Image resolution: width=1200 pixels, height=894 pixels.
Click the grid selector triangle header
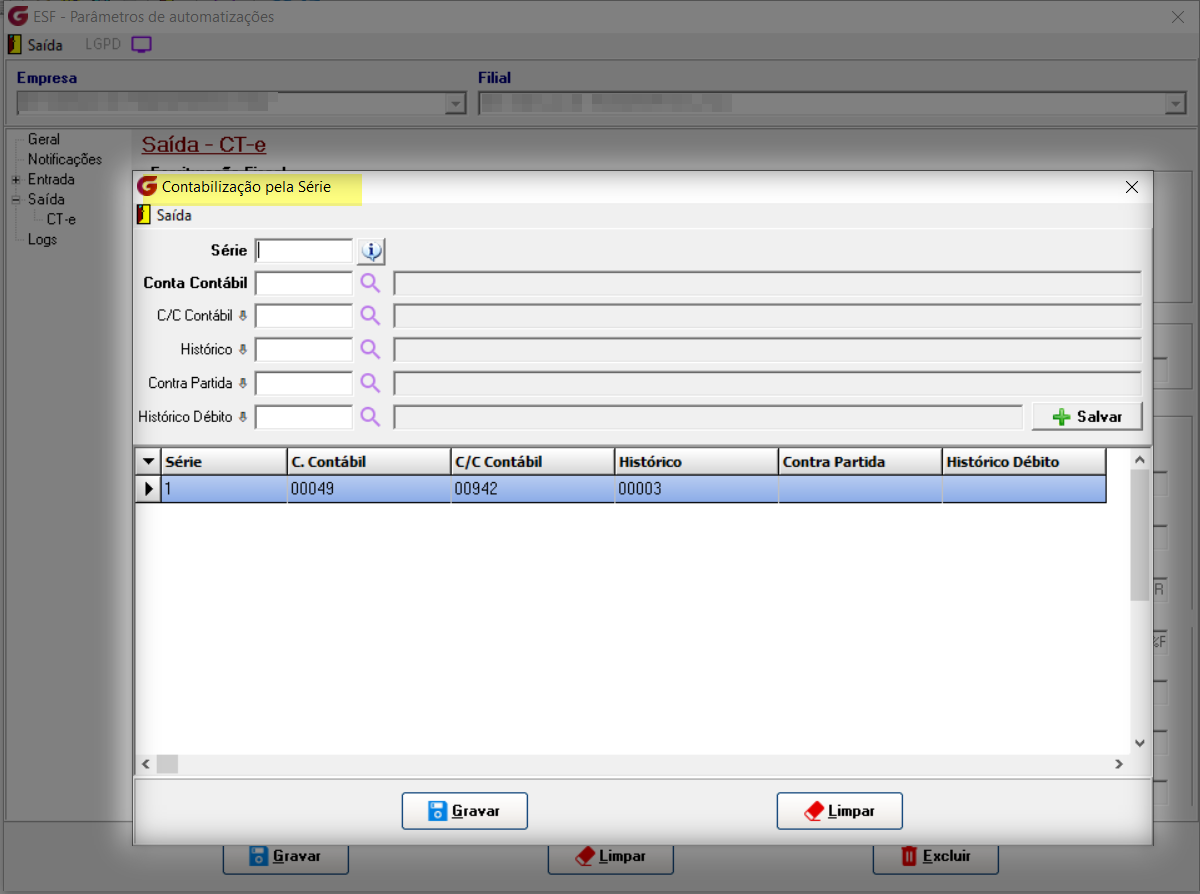click(148, 461)
